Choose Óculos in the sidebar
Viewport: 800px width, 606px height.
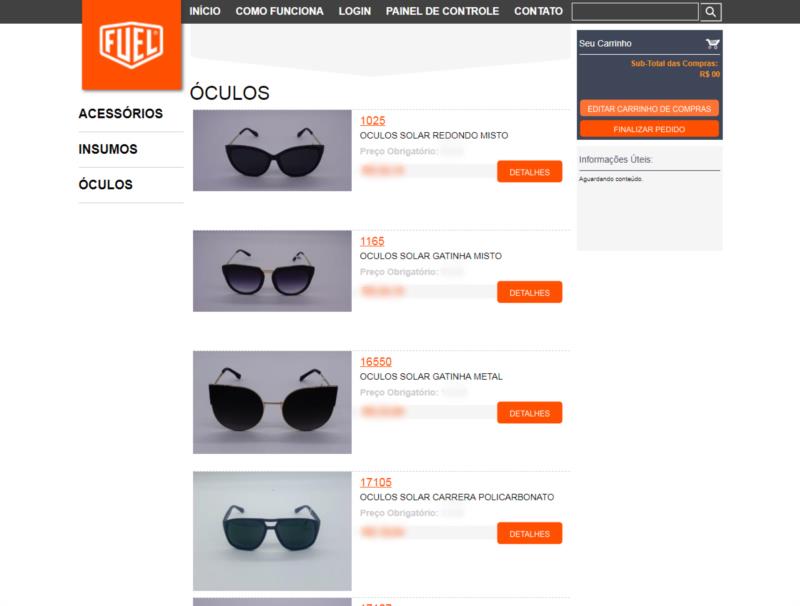[106, 184]
